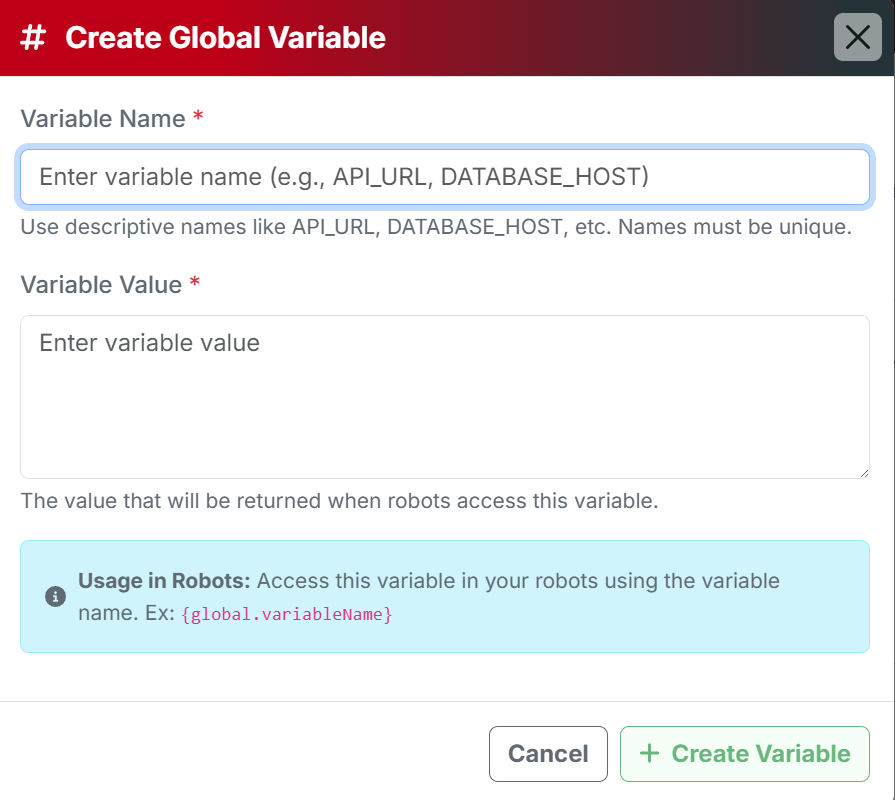Click the hint about robots accessing value

click(x=339, y=500)
